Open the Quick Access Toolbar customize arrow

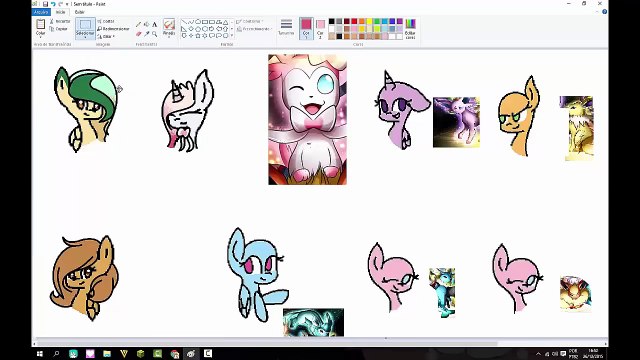pos(67,4)
